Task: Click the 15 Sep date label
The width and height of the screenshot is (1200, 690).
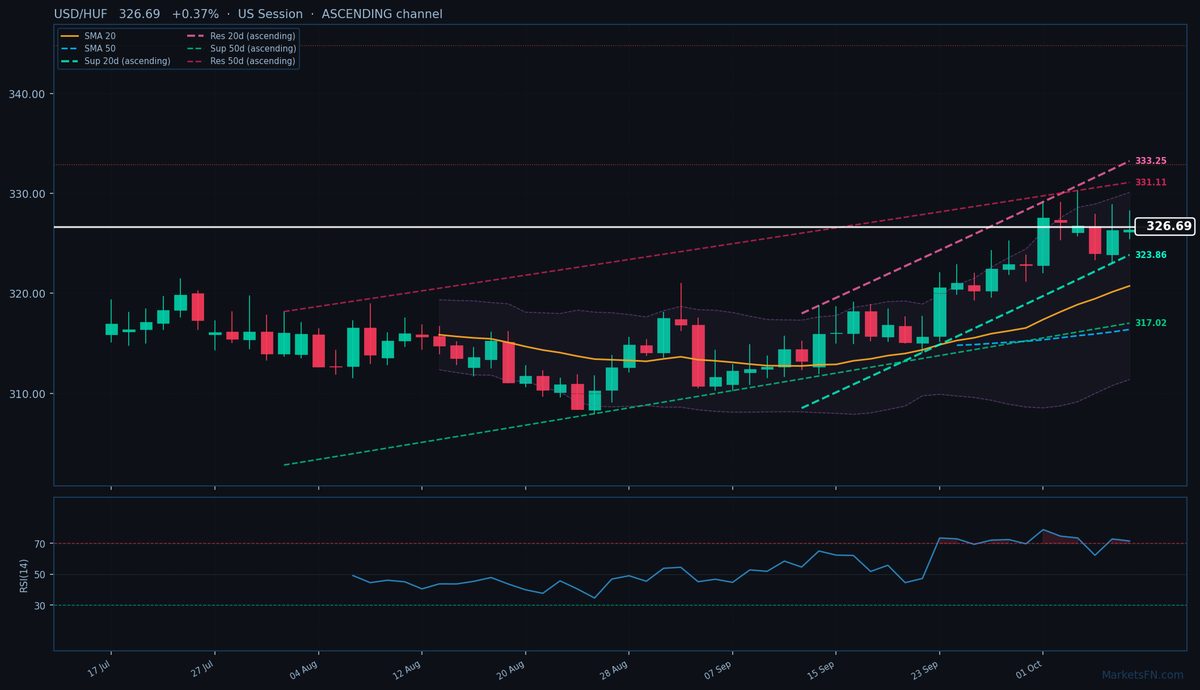Action: tap(822, 669)
